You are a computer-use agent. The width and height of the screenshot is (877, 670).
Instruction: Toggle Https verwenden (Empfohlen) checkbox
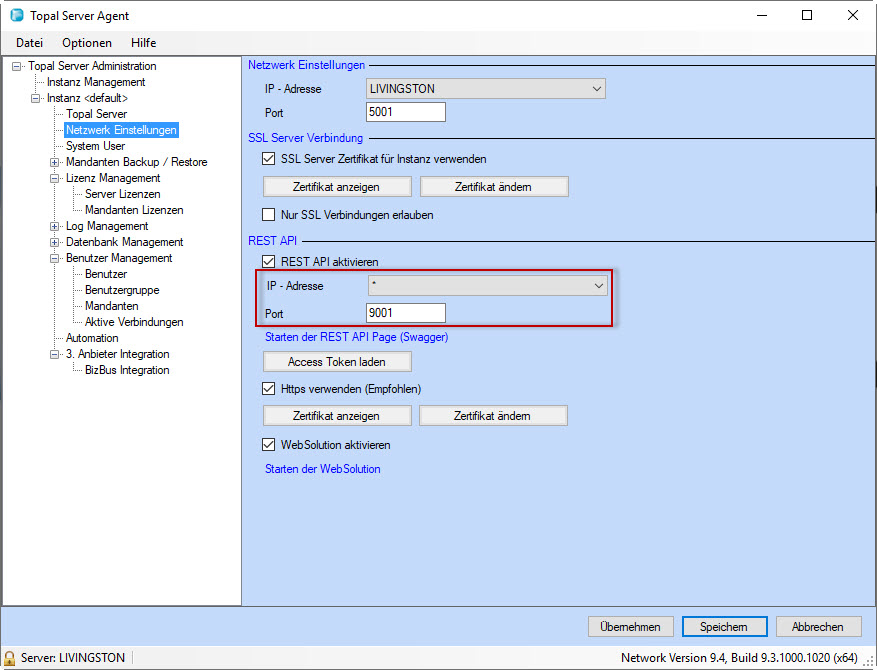pos(268,389)
